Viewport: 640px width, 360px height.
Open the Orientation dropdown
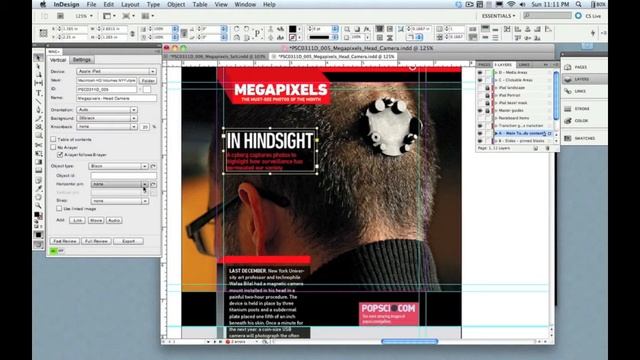(x=107, y=110)
